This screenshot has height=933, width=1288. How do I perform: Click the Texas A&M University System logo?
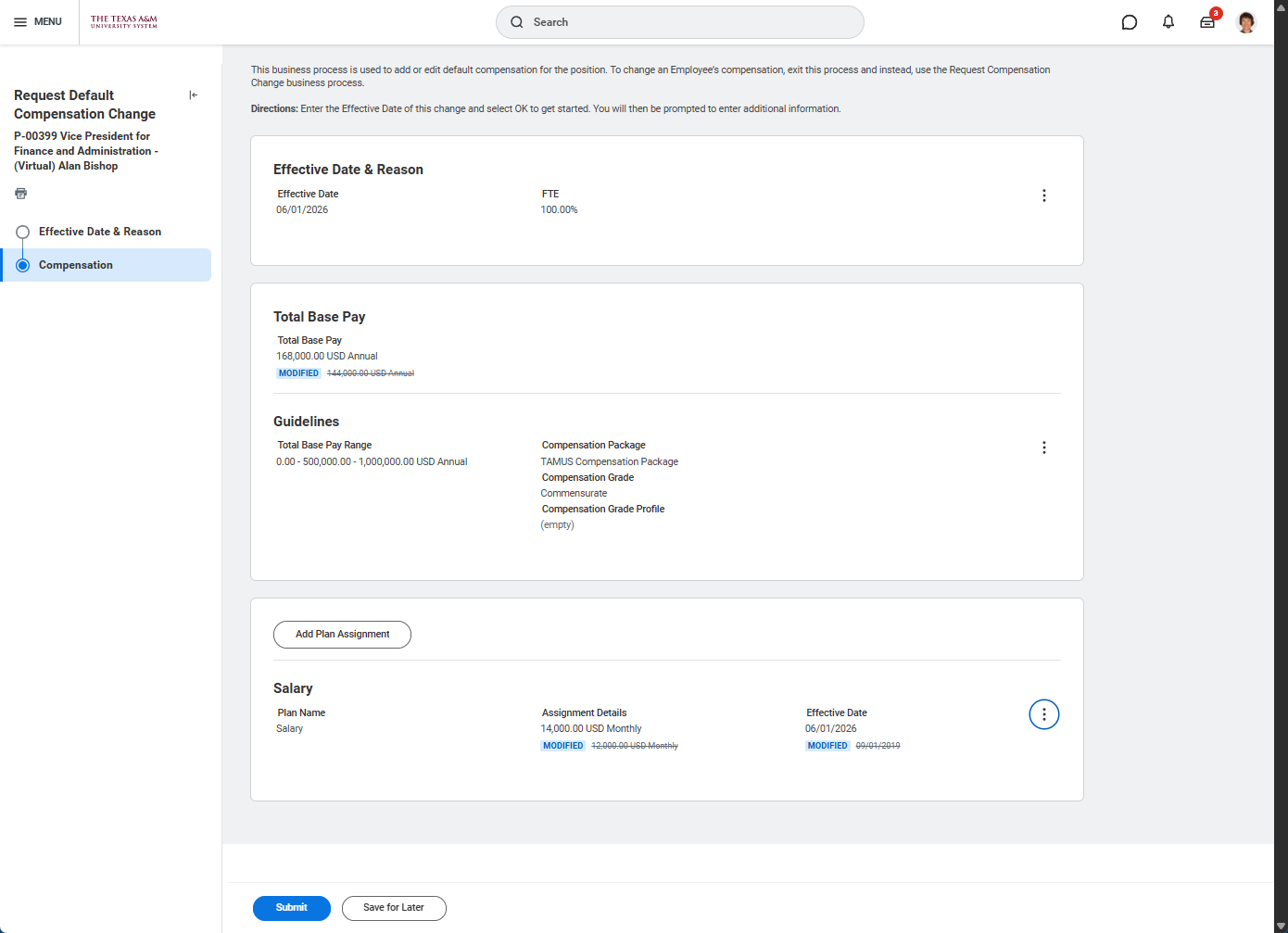pos(124,22)
